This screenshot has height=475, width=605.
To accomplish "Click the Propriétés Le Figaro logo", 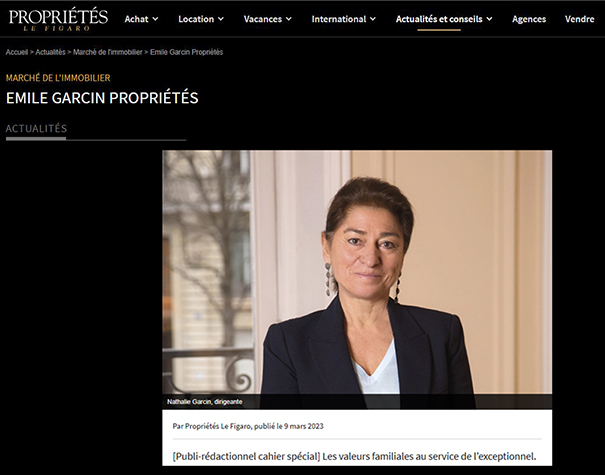I will point(58,19).
